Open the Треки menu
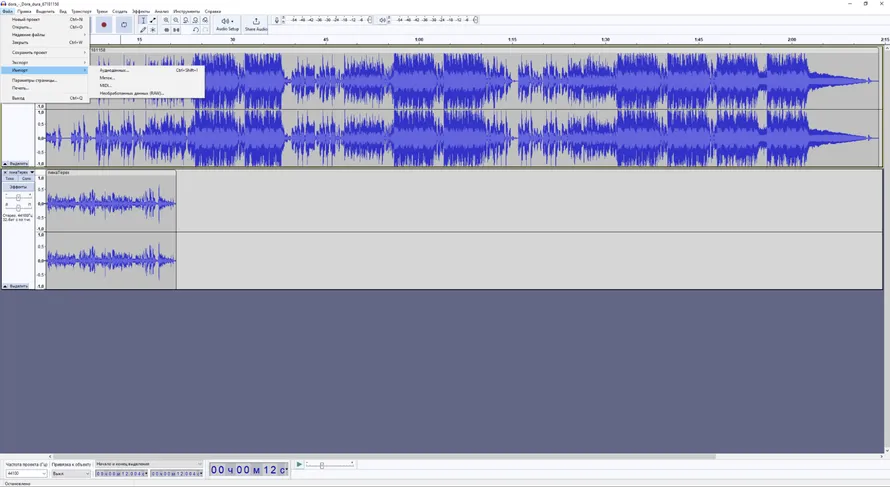This screenshot has height=487, width=890. click(102, 11)
